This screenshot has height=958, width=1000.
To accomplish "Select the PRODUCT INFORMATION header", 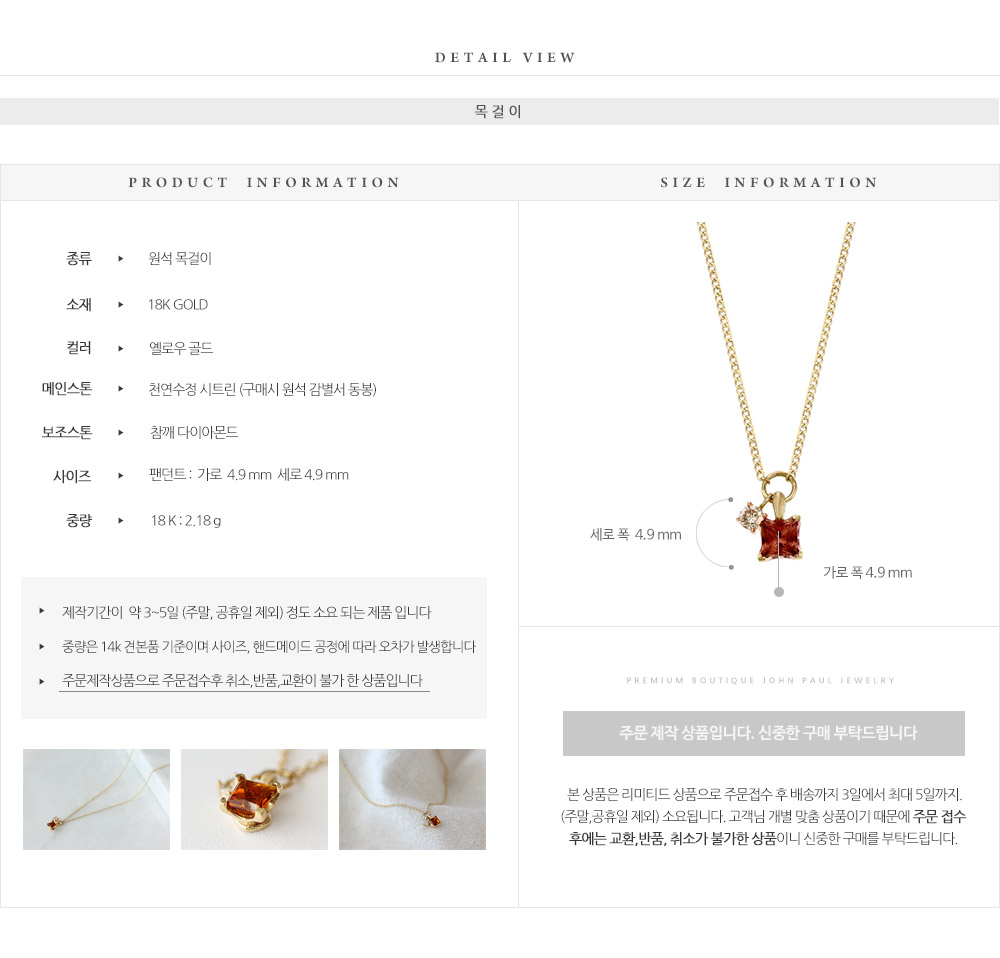I will 264,182.
